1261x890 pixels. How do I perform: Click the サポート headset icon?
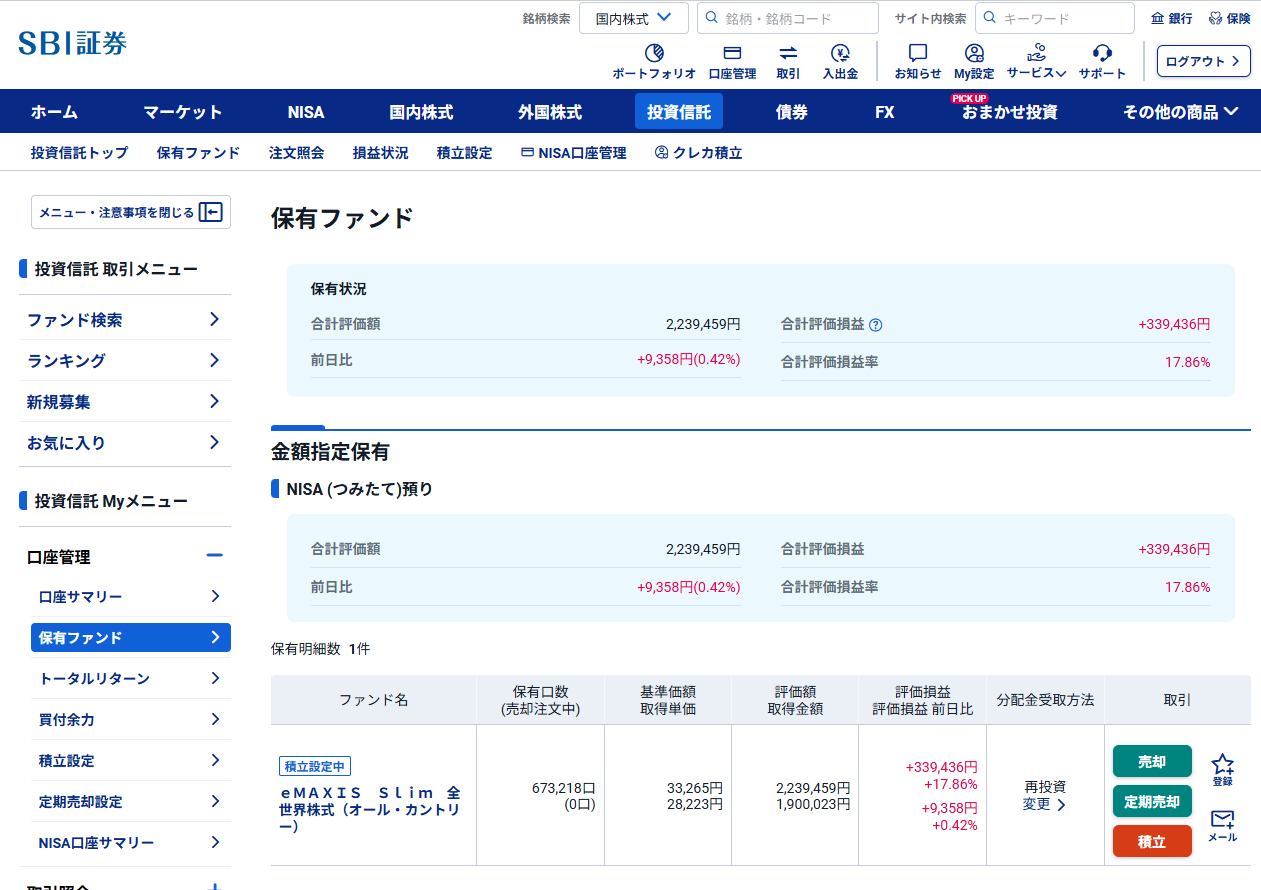[1102, 54]
